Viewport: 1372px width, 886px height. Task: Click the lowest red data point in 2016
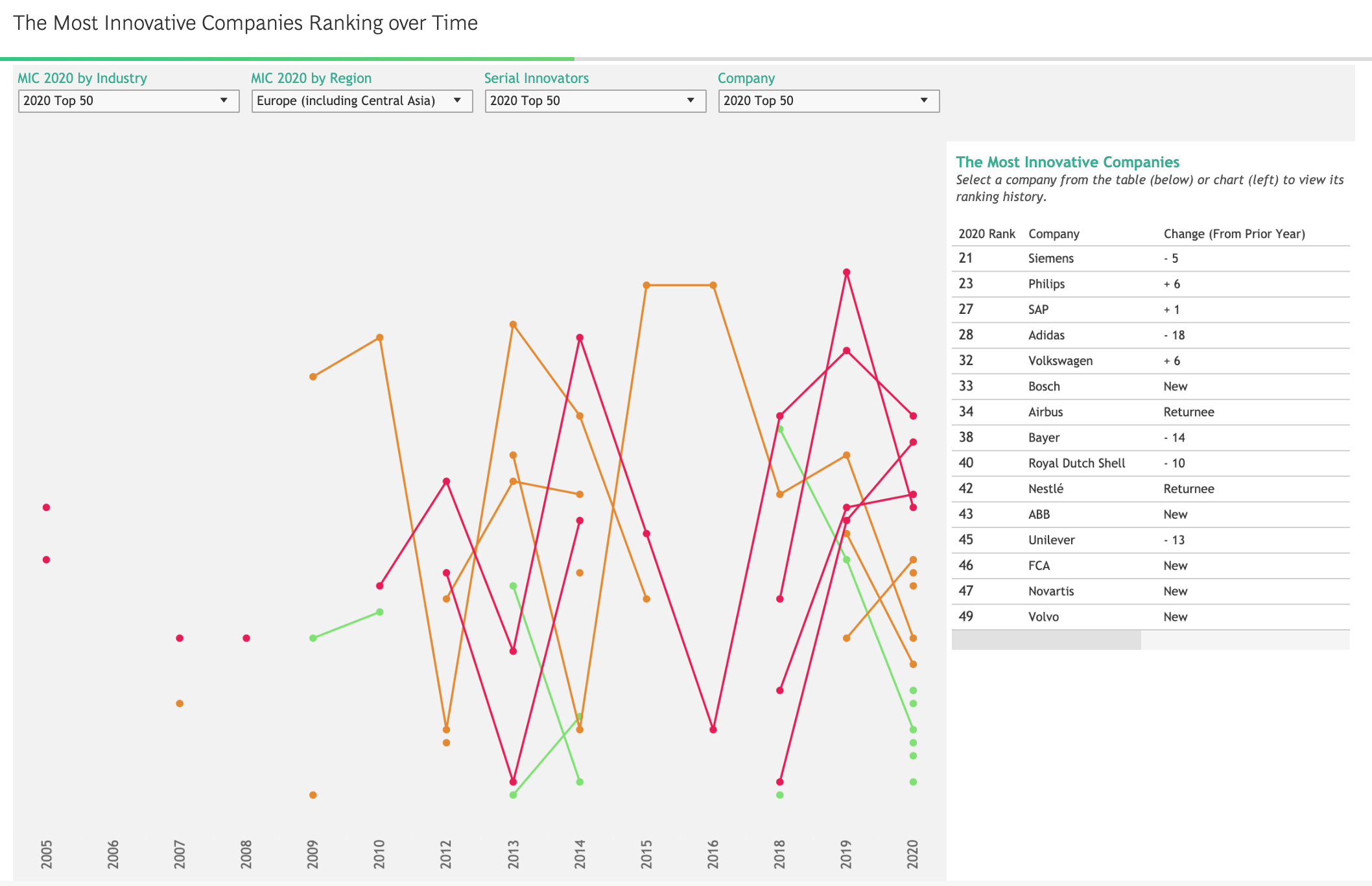coord(713,730)
